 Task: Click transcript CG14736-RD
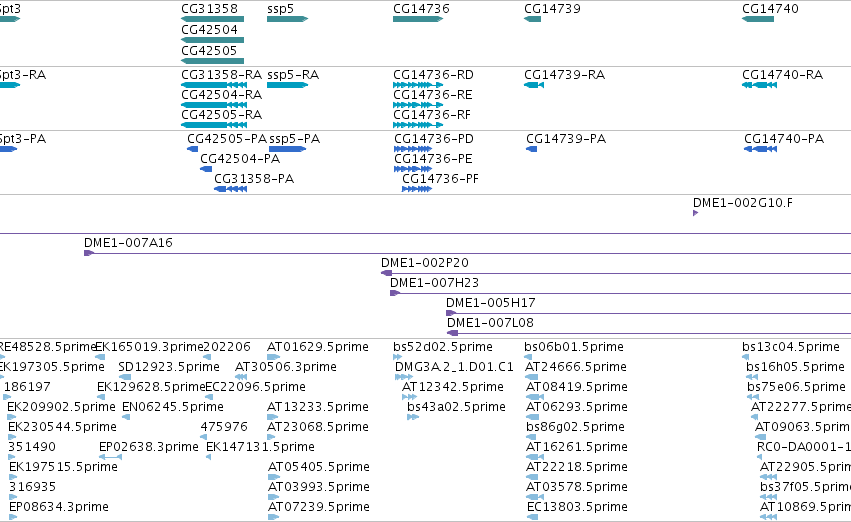point(433,75)
